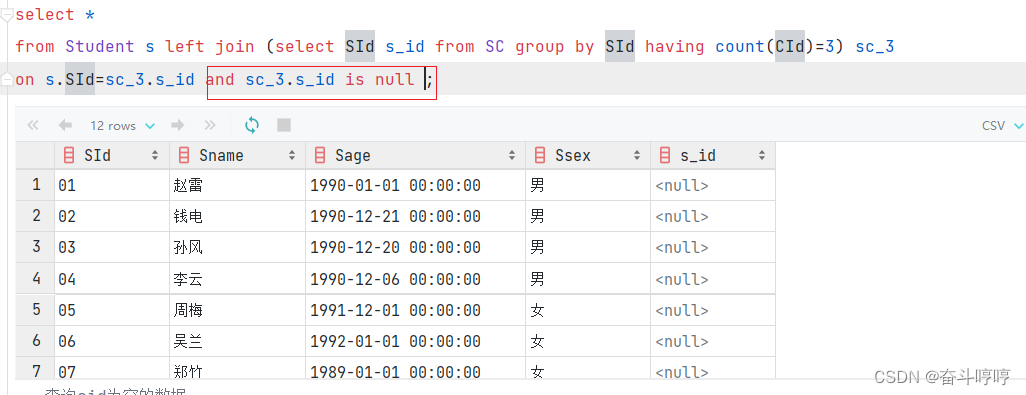Click Sage cell 1990-01-01 00:00:00
The height and width of the screenshot is (395, 1026).
tap(416, 185)
